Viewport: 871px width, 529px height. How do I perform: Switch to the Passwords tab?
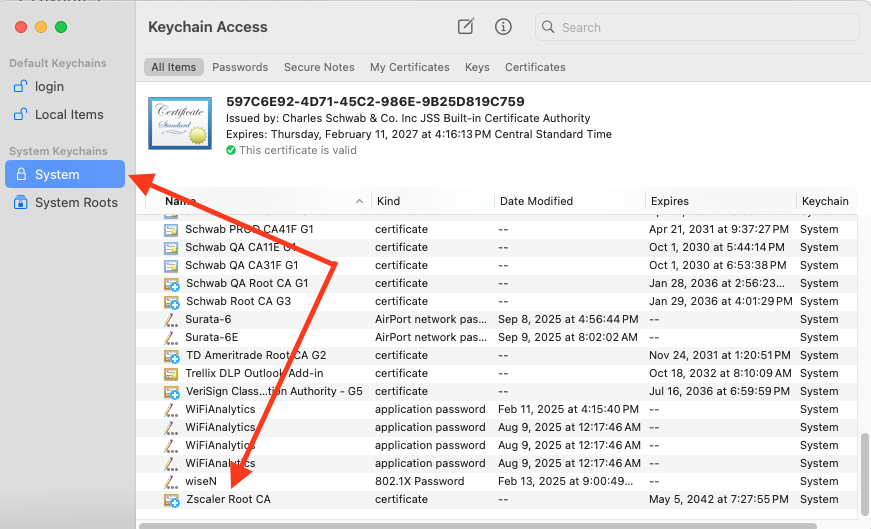[240, 67]
